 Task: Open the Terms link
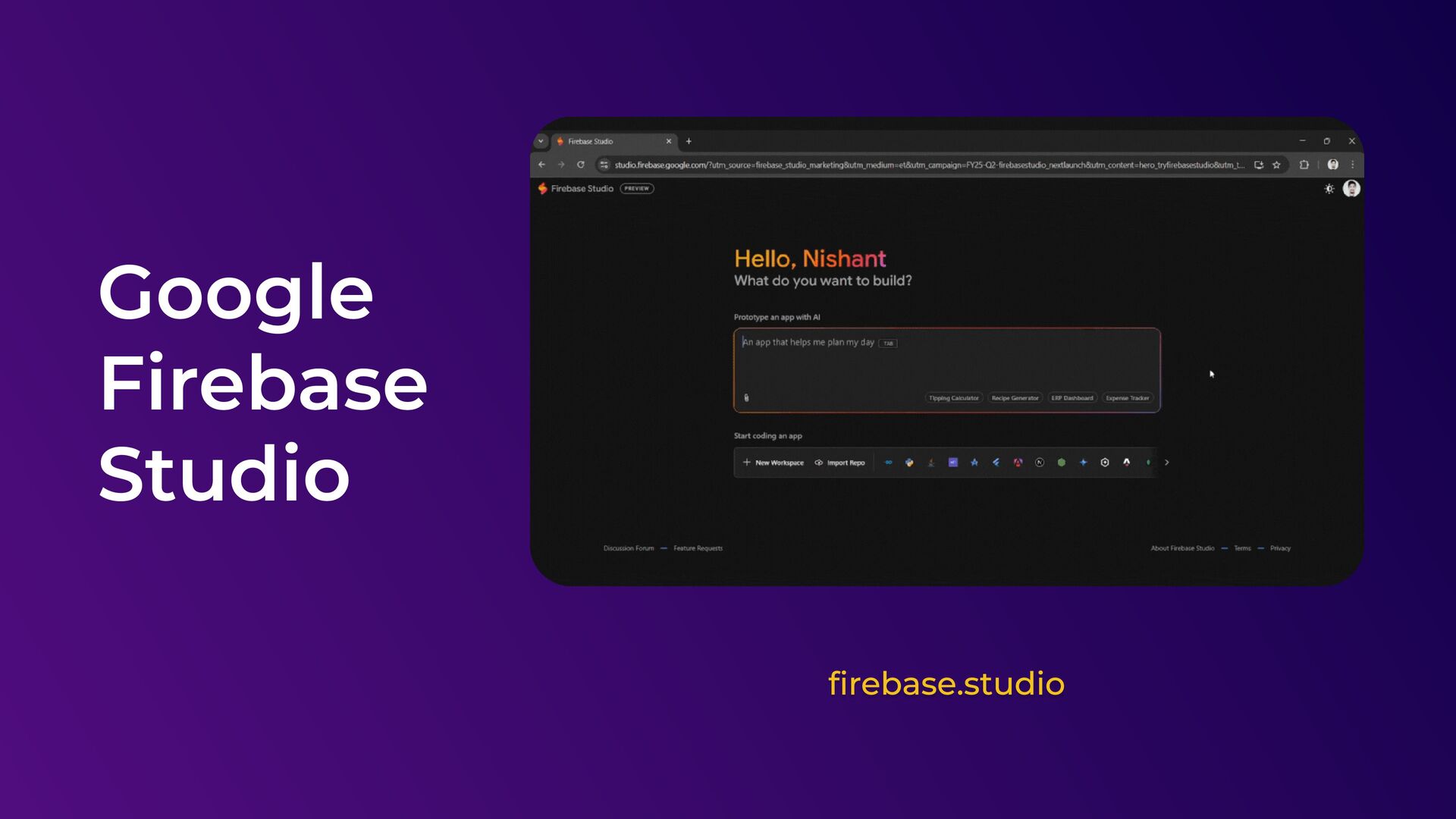[x=1242, y=548]
